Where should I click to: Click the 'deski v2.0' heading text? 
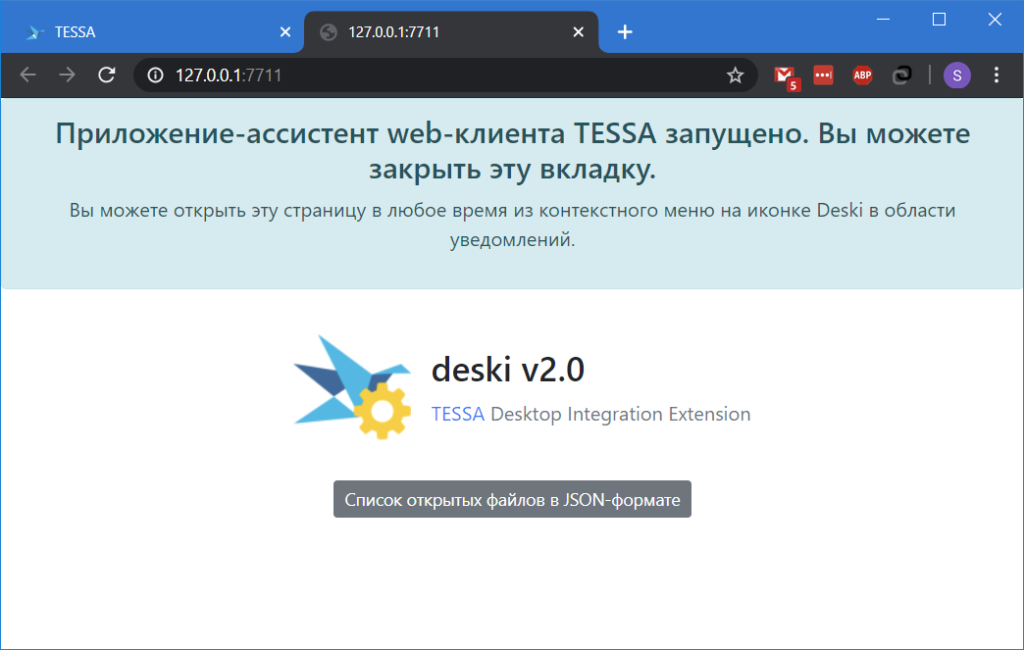(507, 369)
